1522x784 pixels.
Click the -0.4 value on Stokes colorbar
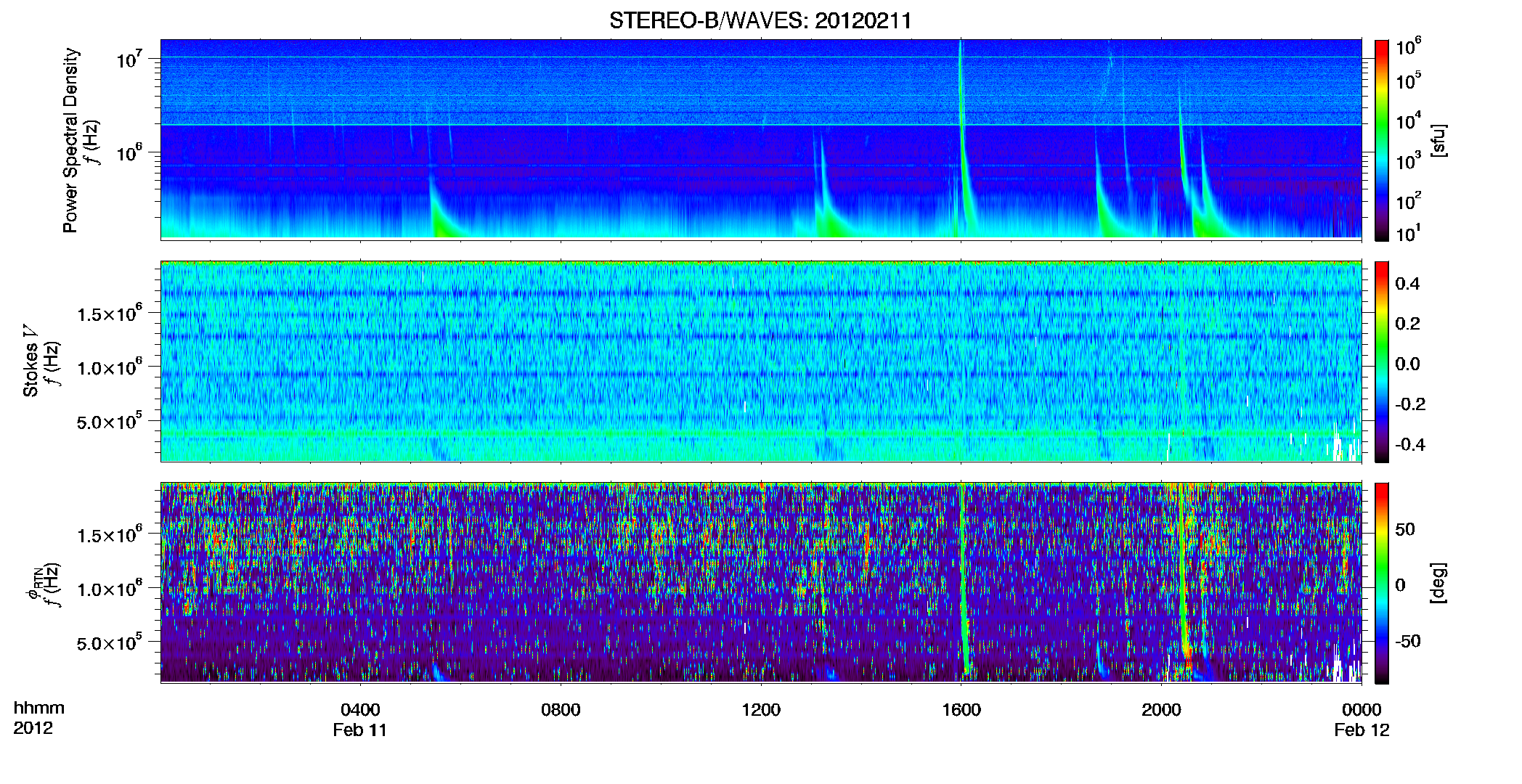1410,444
